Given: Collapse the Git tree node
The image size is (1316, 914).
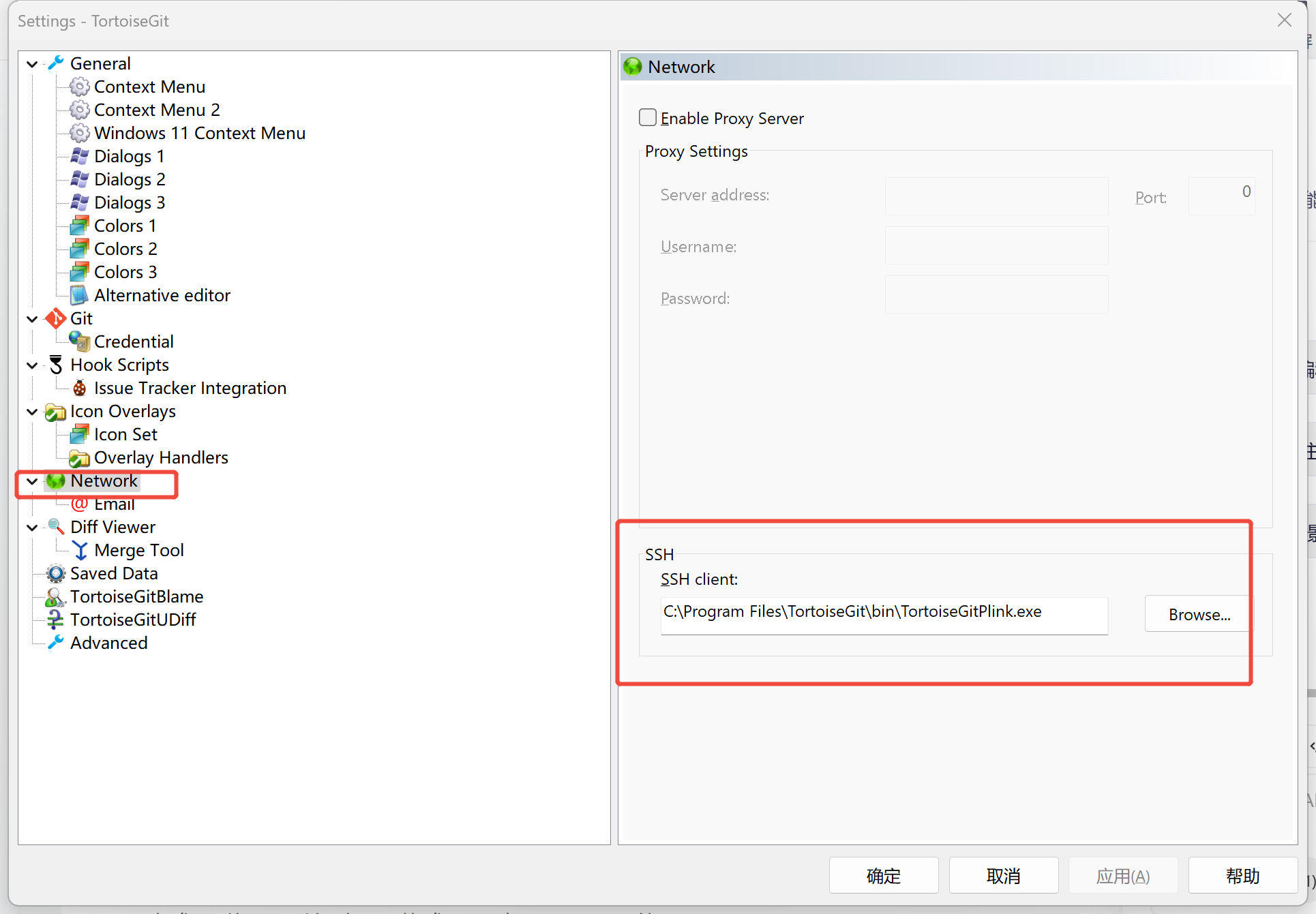Looking at the screenshot, I should 32,319.
